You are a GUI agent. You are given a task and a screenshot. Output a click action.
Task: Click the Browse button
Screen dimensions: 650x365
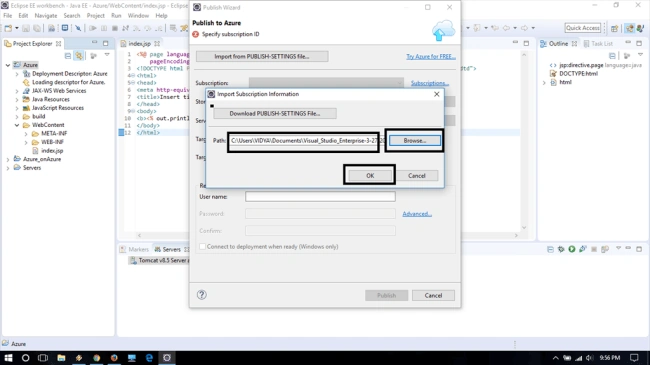click(415, 141)
